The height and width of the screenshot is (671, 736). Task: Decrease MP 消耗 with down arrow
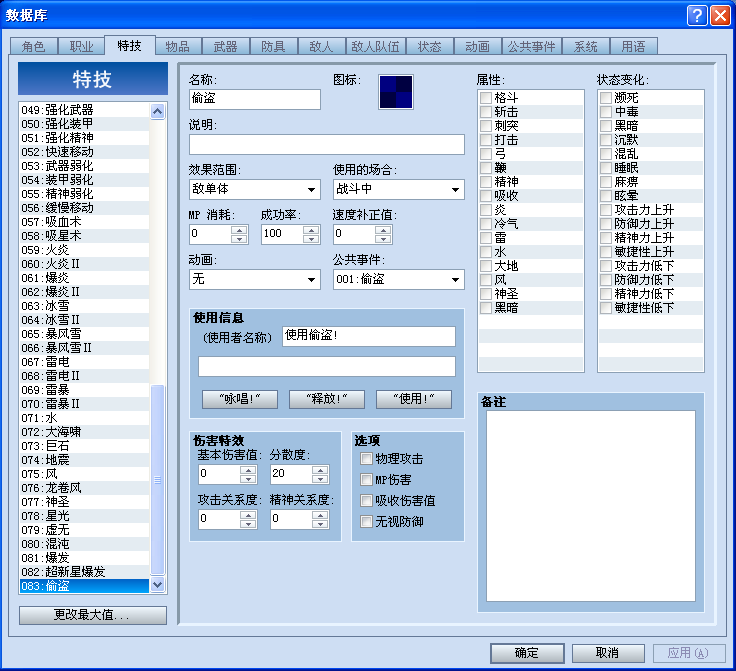point(239,239)
